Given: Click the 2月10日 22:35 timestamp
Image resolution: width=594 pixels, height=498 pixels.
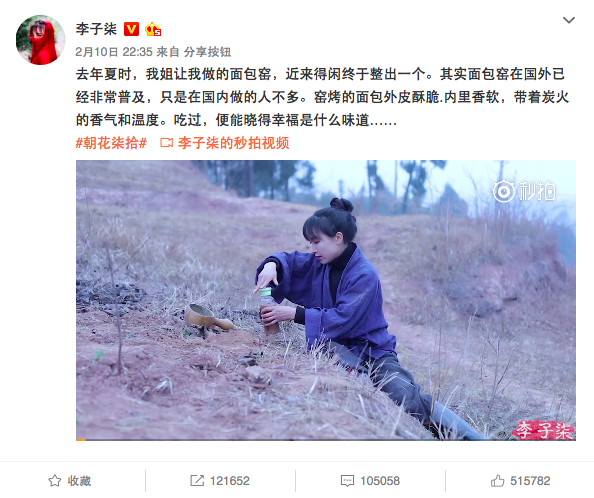Looking at the screenshot, I should [x=114, y=52].
